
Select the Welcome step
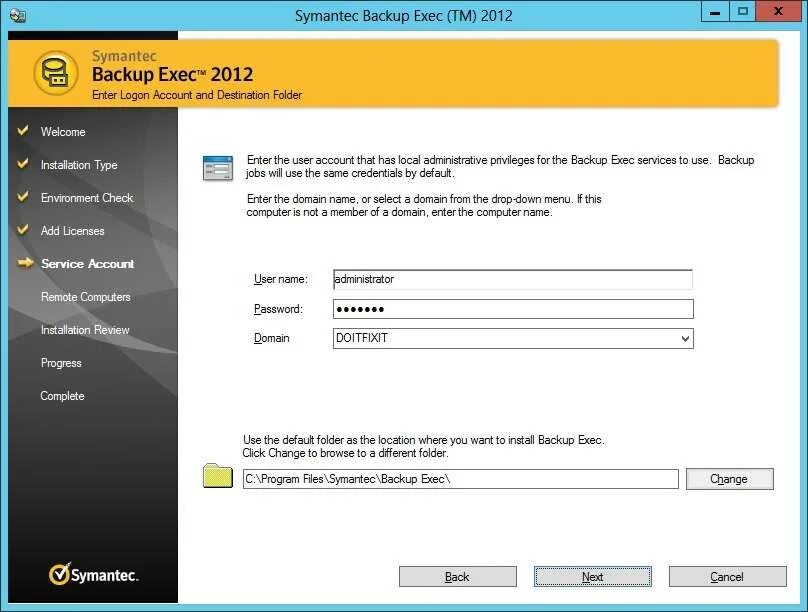[63, 132]
